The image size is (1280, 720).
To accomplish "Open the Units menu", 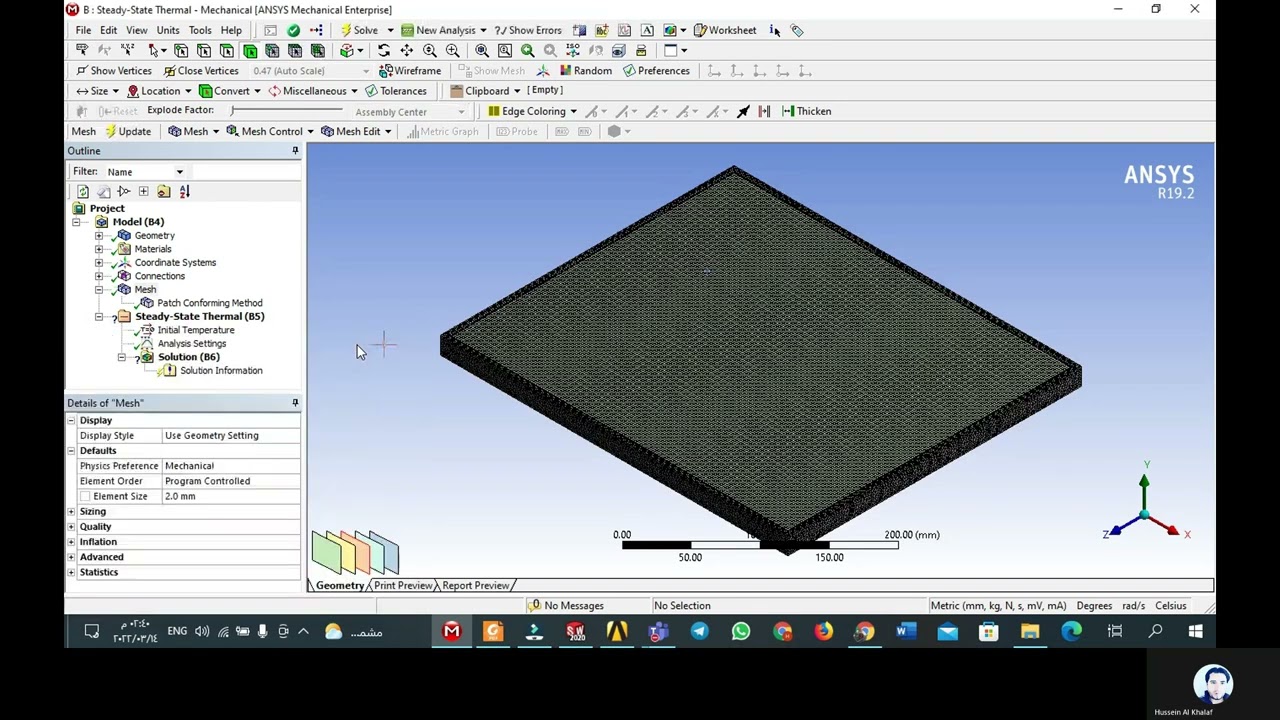I will 168,30.
